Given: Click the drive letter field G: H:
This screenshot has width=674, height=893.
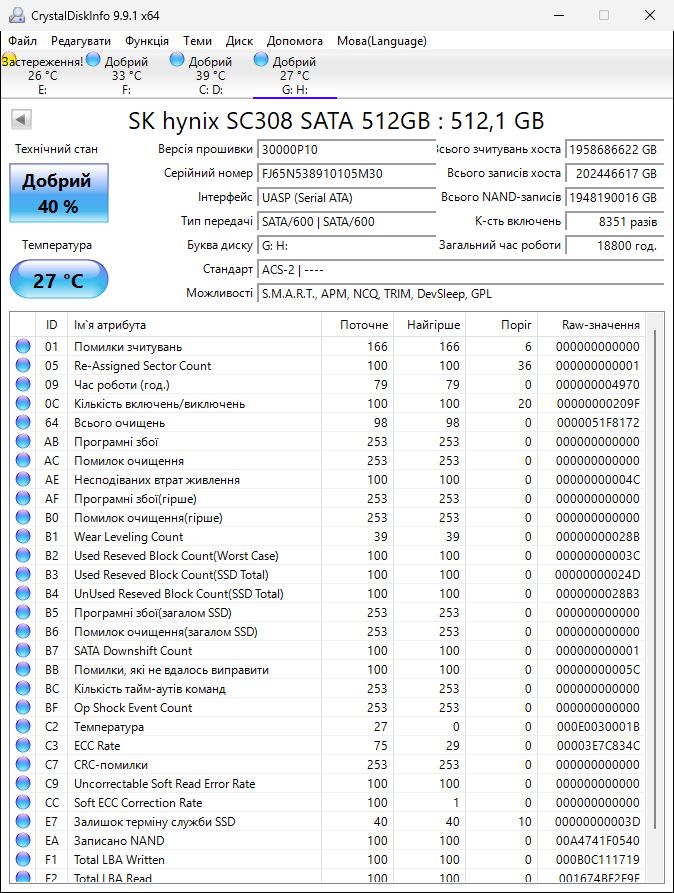Looking at the screenshot, I should 346,245.
